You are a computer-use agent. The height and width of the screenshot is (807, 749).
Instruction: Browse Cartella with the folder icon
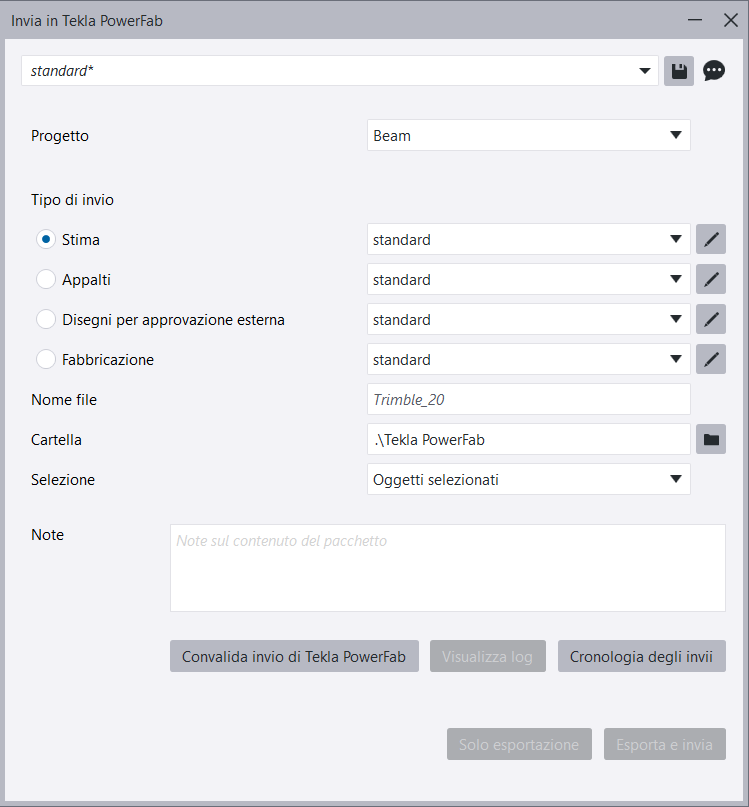tap(711, 439)
